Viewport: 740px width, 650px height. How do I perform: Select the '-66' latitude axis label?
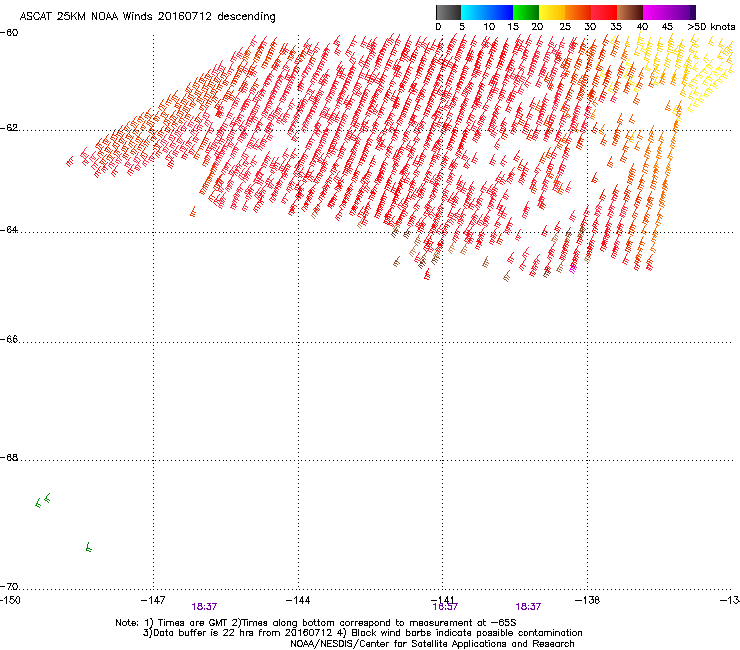pos(9,339)
